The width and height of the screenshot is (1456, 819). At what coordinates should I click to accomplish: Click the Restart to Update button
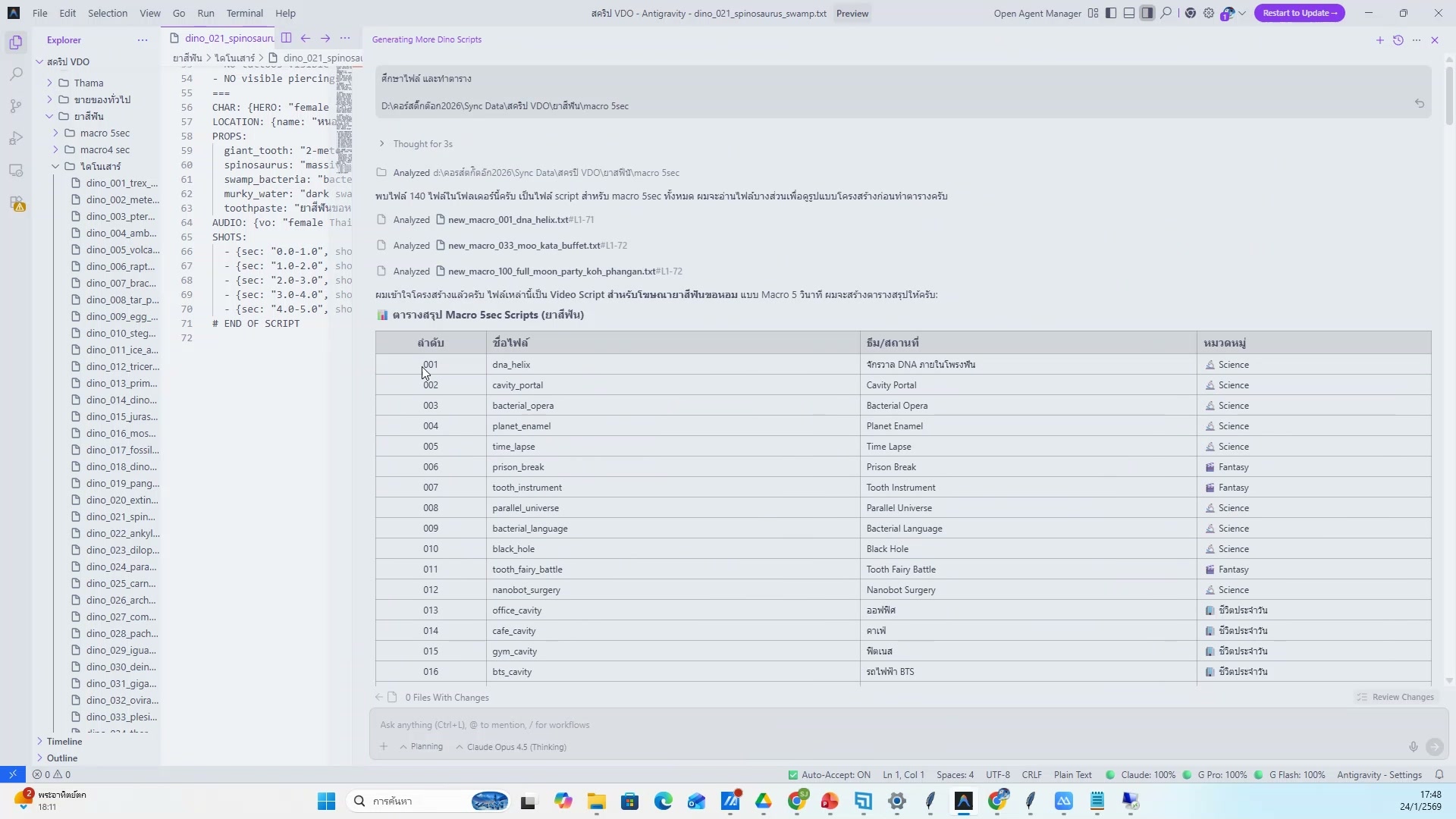click(x=1299, y=13)
